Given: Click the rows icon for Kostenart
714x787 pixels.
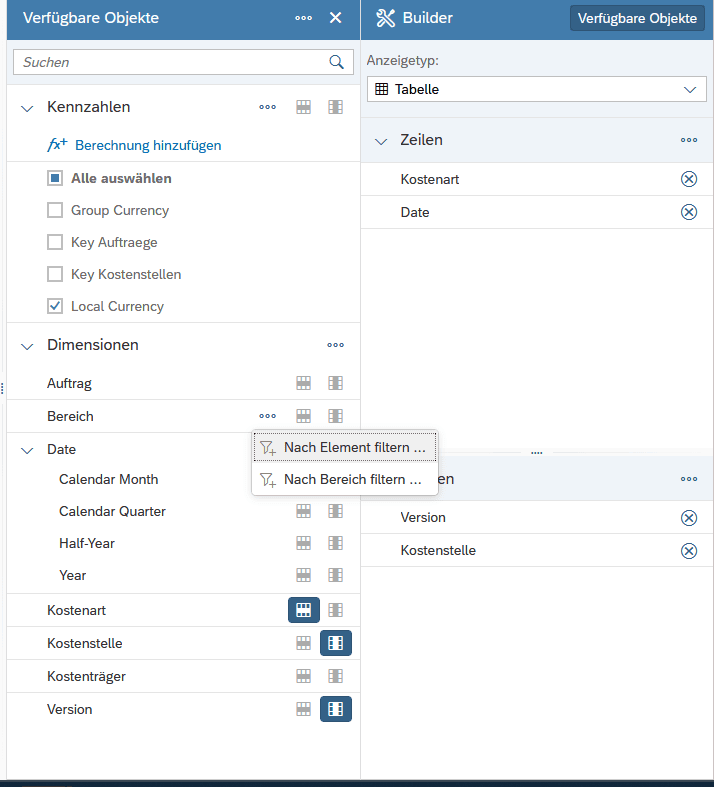Looking at the screenshot, I should click(303, 610).
